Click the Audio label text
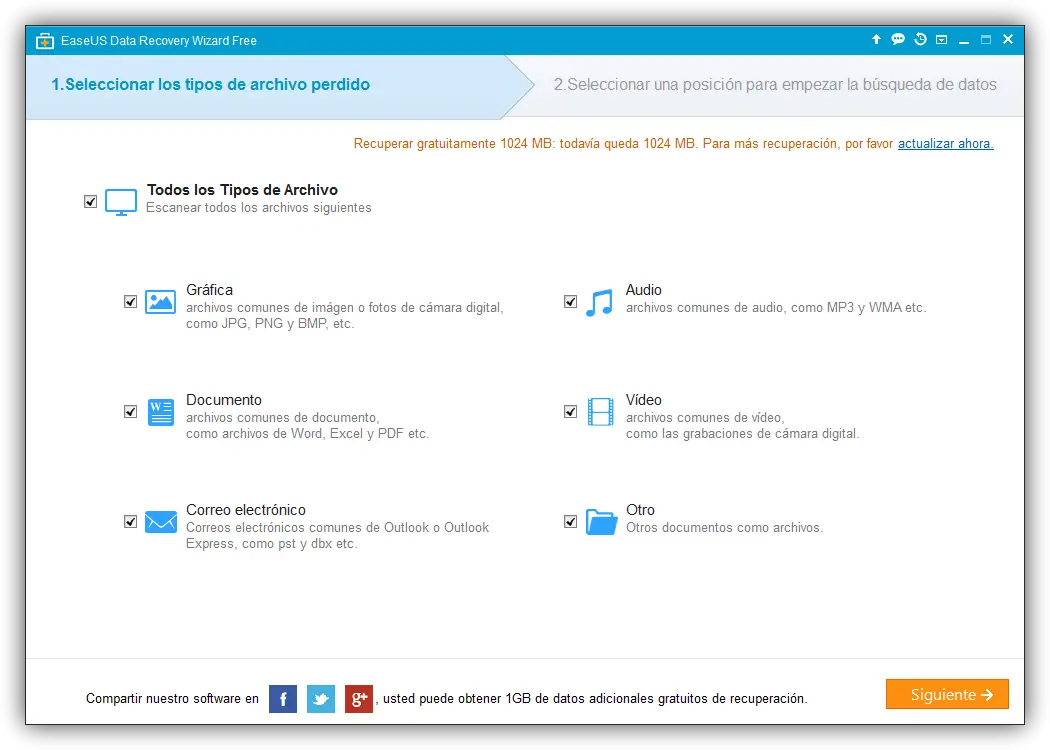The width and height of the screenshot is (1050, 750). (644, 290)
